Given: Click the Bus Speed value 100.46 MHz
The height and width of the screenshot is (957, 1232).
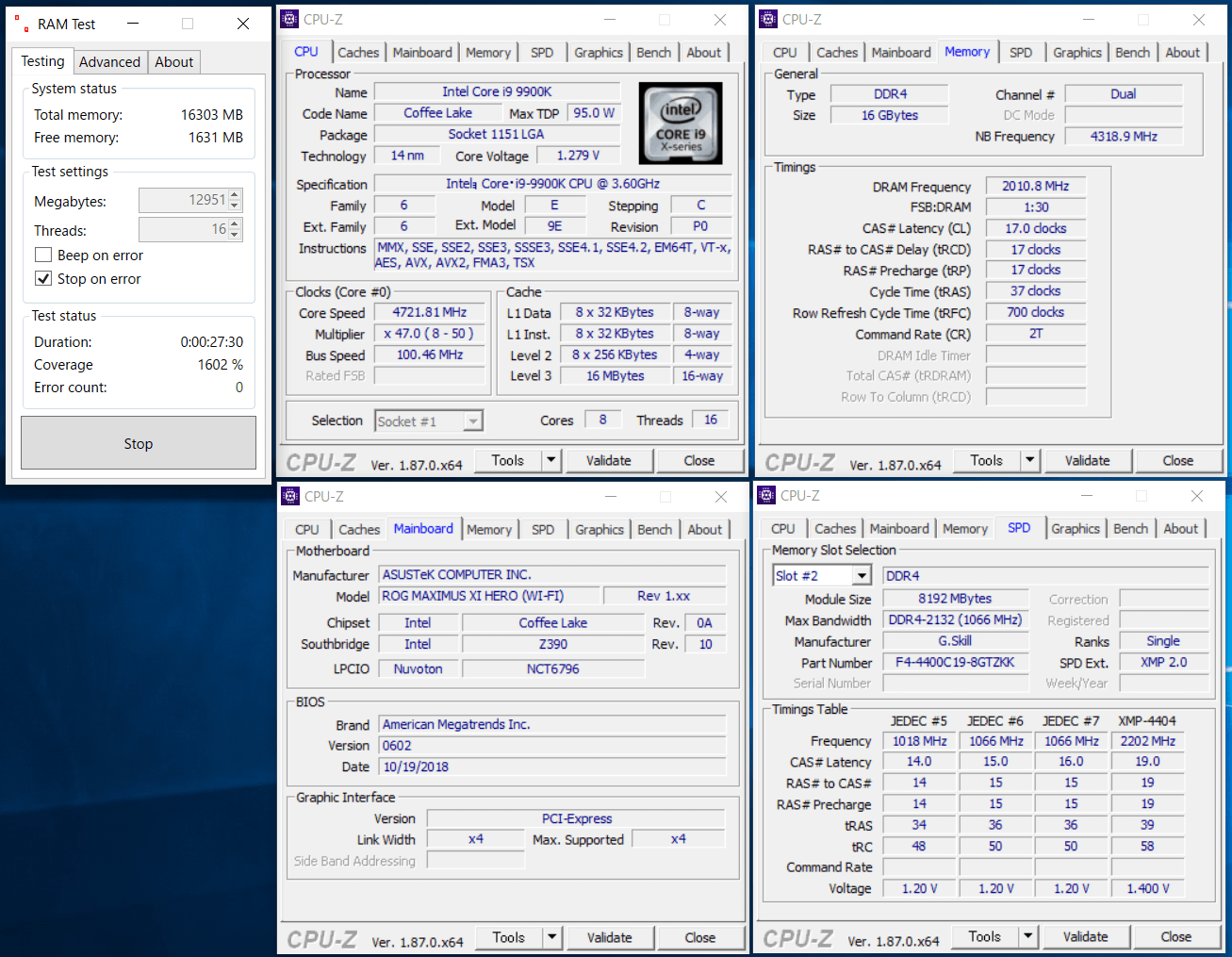Looking at the screenshot, I should [430, 355].
